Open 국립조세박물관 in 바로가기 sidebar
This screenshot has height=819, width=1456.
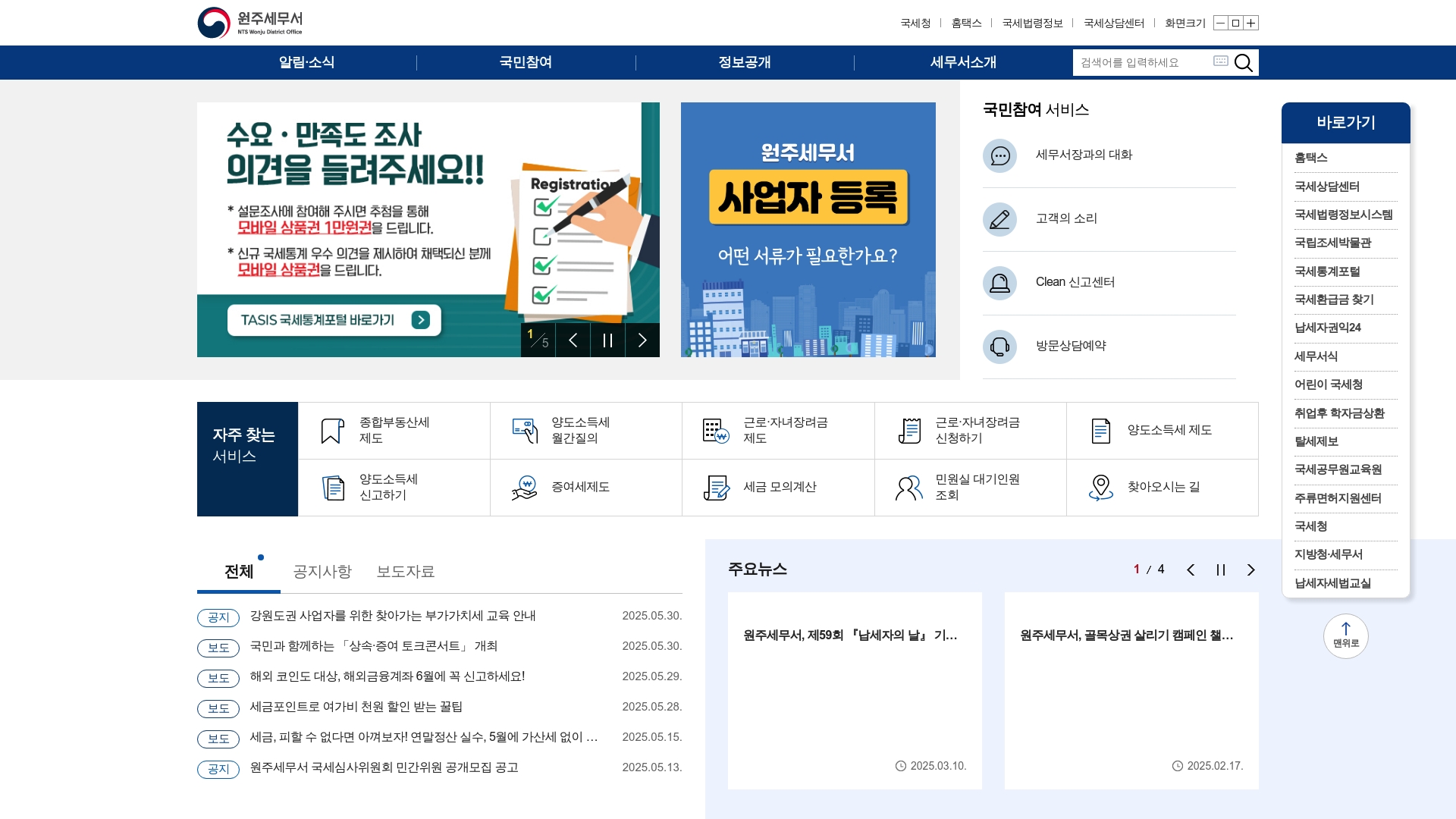[x=1346, y=243]
